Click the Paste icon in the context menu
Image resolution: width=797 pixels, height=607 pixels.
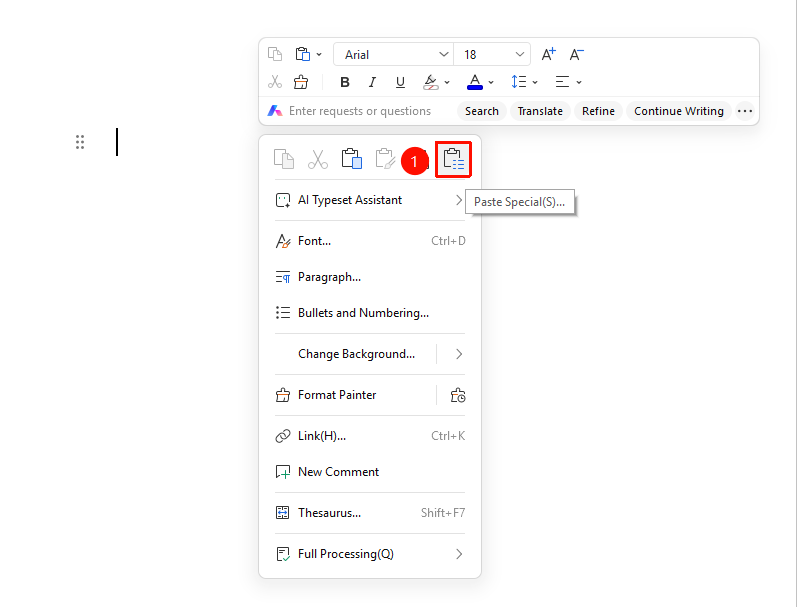coord(352,159)
